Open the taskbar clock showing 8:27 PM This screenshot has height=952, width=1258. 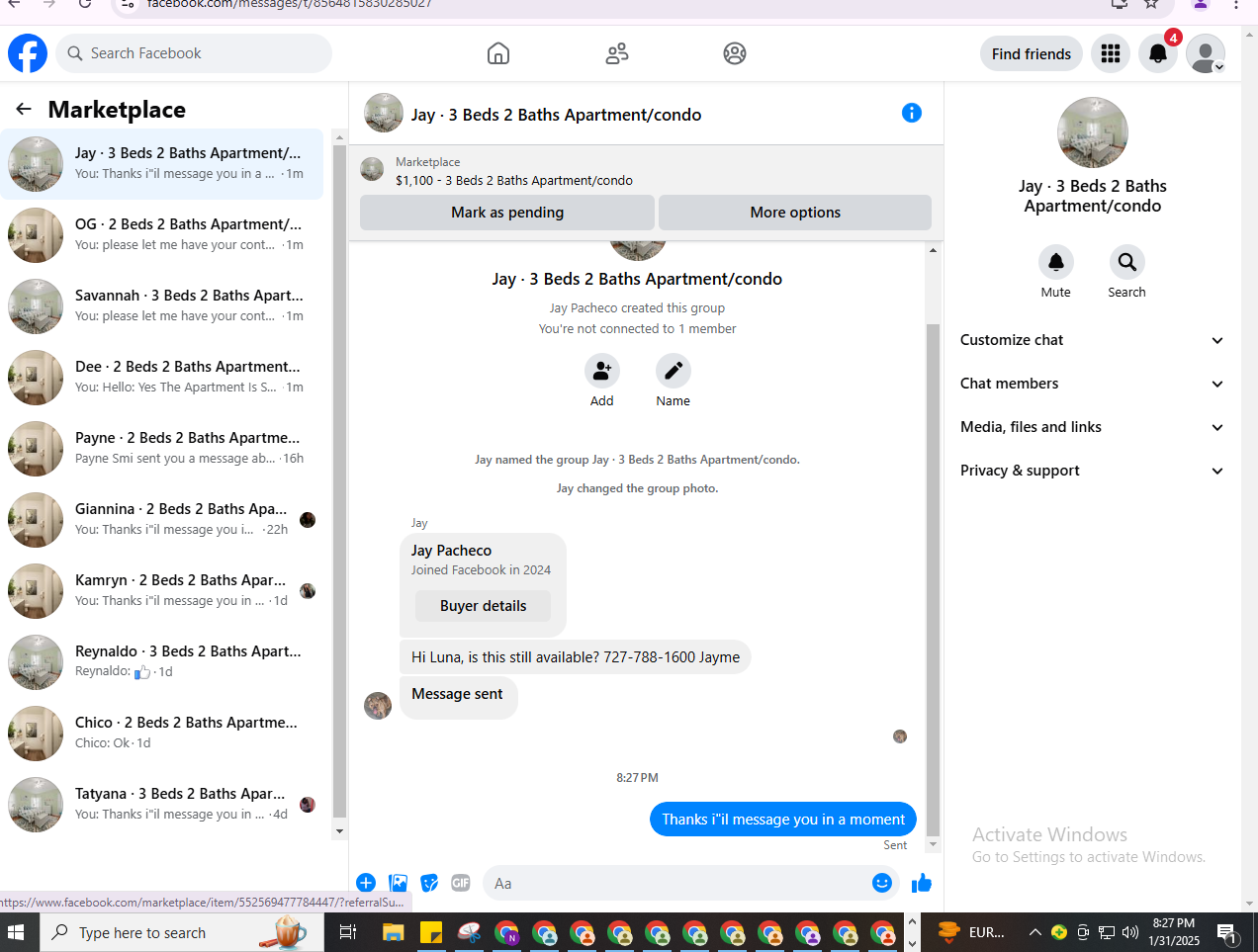pos(1174,932)
